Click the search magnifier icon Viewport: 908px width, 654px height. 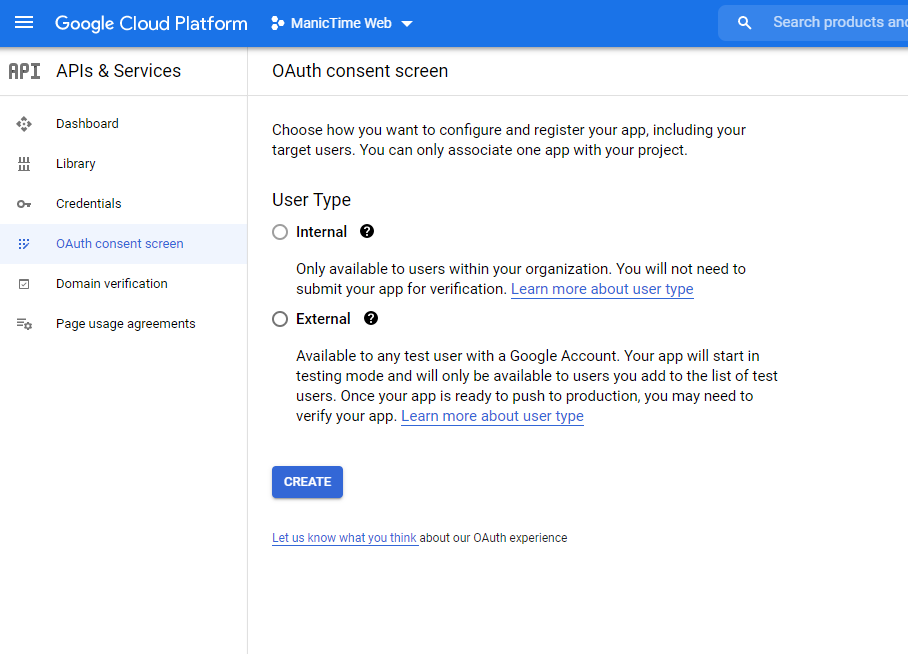click(744, 23)
